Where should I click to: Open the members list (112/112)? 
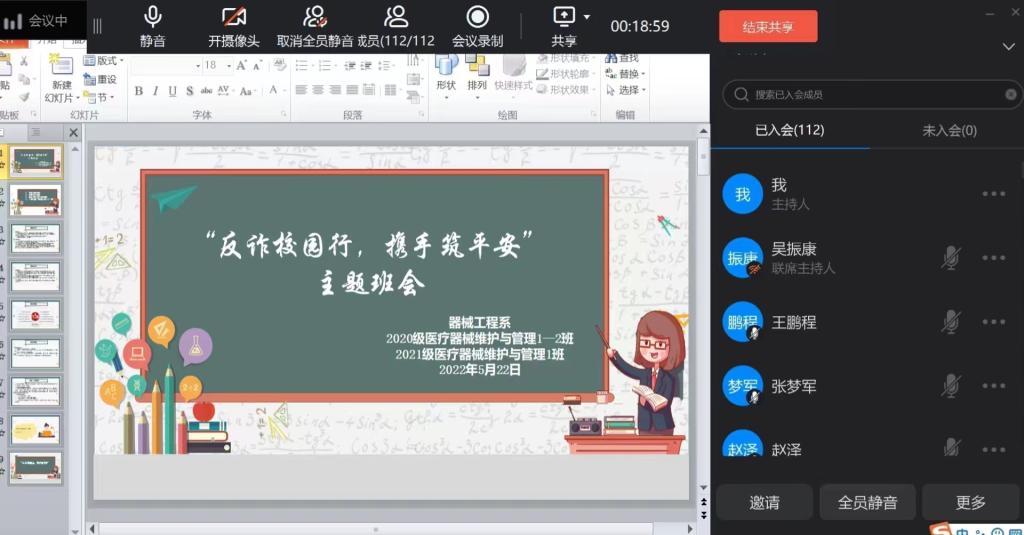tap(396, 17)
